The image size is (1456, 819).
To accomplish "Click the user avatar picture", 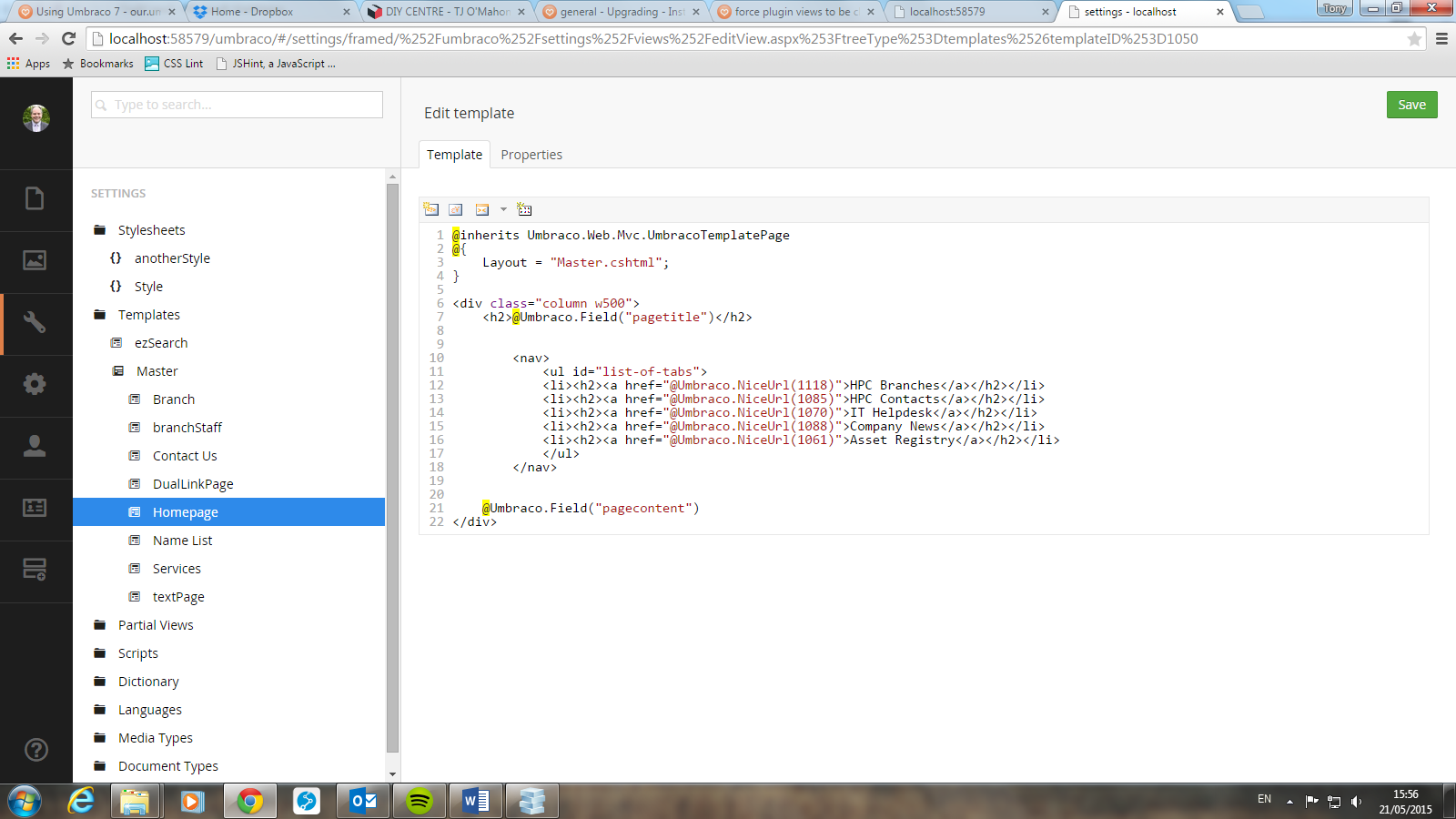I will tap(35, 118).
